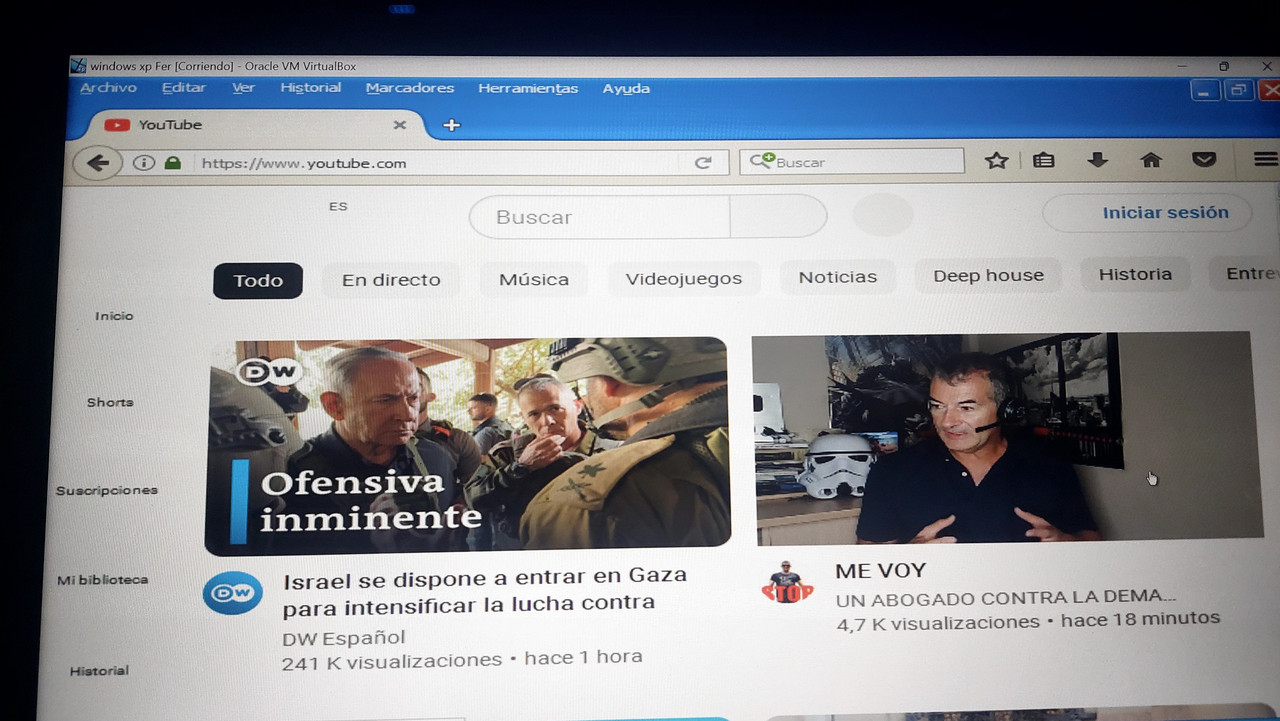Reload the page with the refresh icon

coord(703,162)
